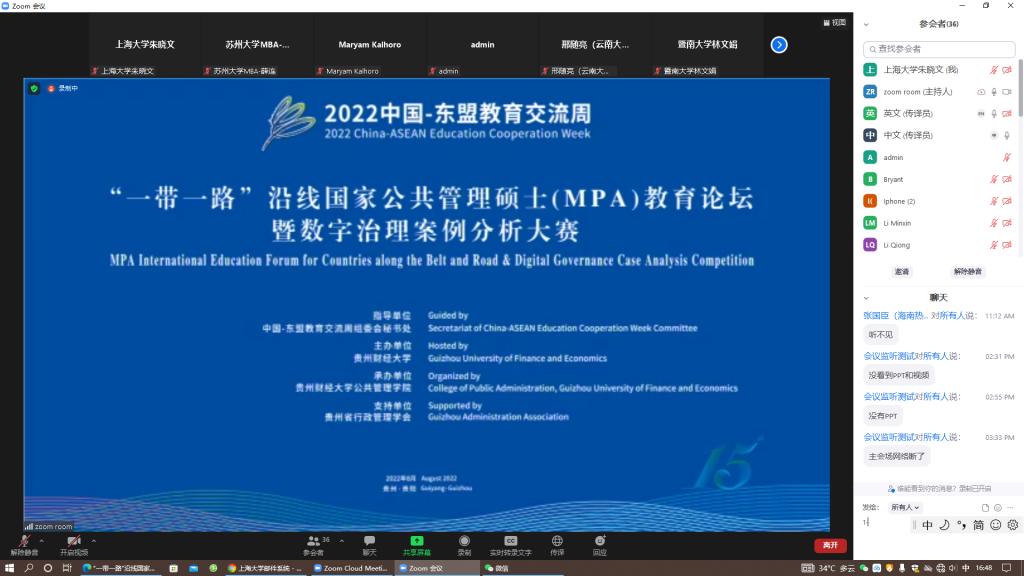The width and height of the screenshot is (1024, 576).
Task: Switch layout using the 视图 view button
Action: coord(834,22)
